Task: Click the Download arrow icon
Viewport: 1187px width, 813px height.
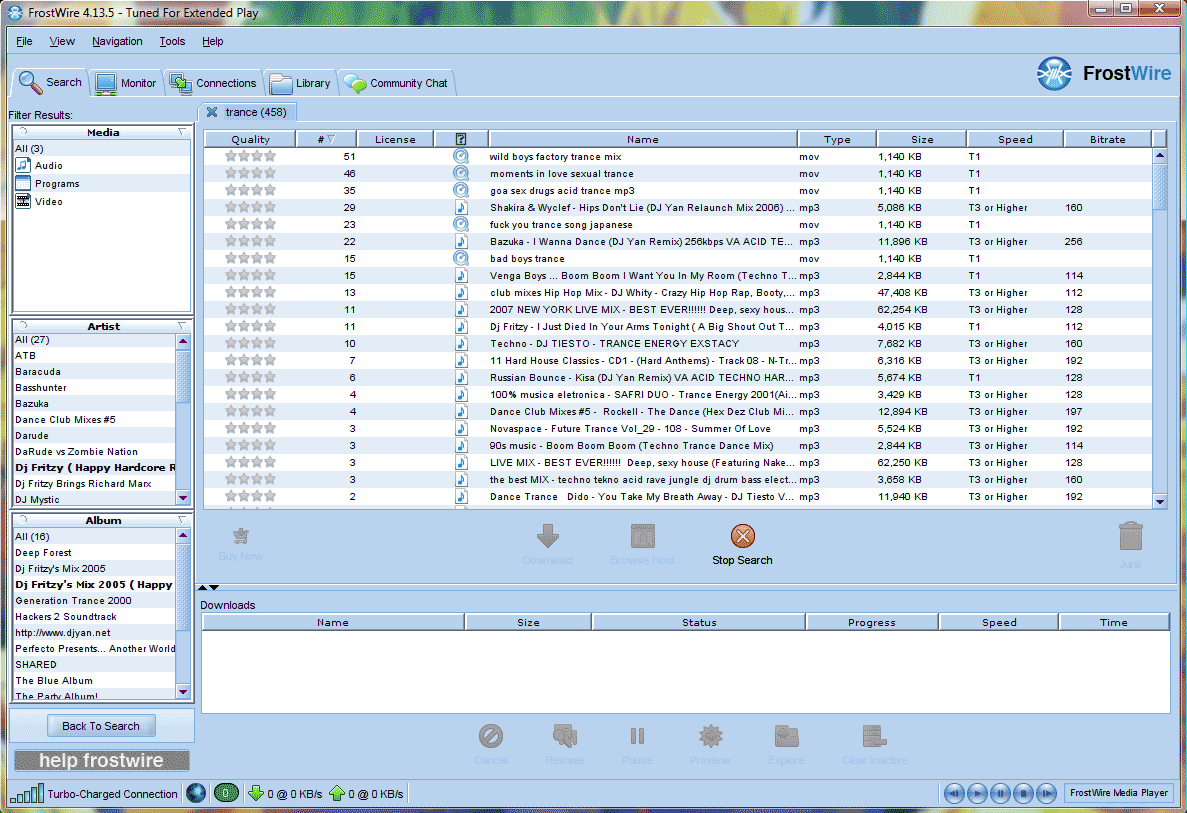Action: (x=547, y=536)
